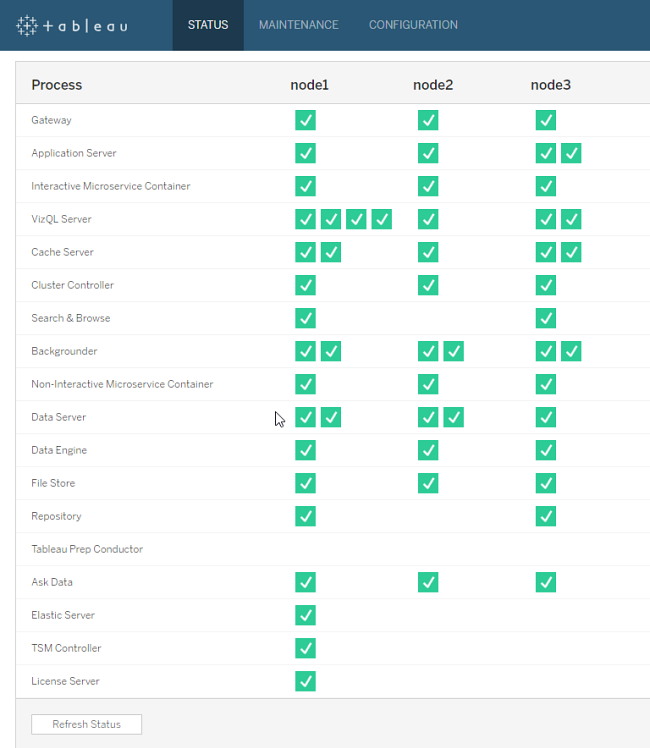Viewport: 650px width, 748px height.
Task: Select the Status tab
Action: point(208,25)
